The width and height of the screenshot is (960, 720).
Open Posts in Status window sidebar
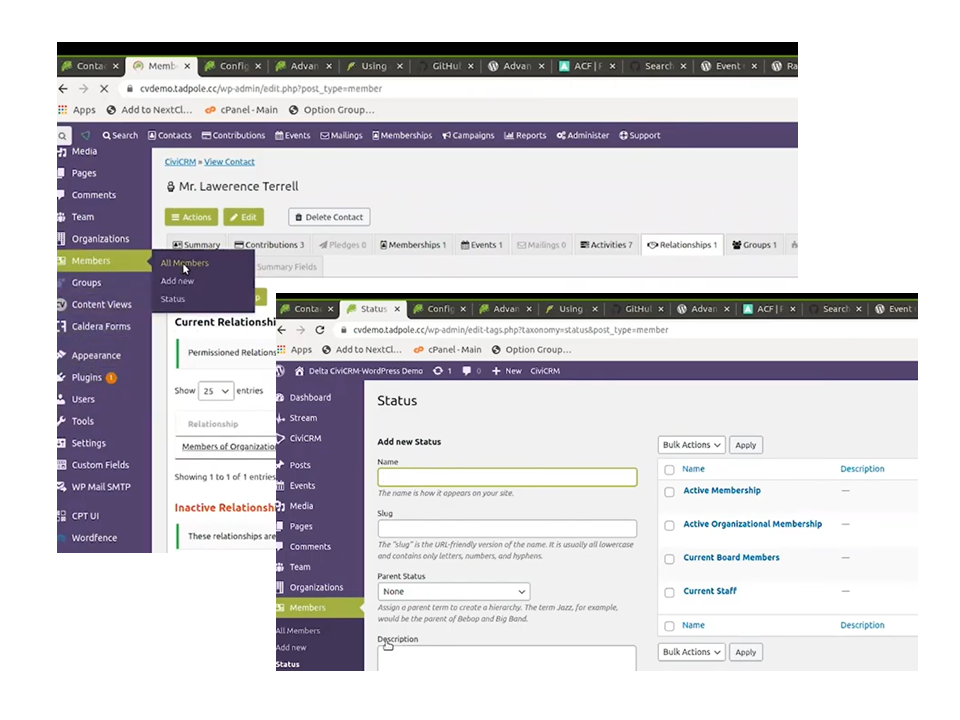coord(300,465)
